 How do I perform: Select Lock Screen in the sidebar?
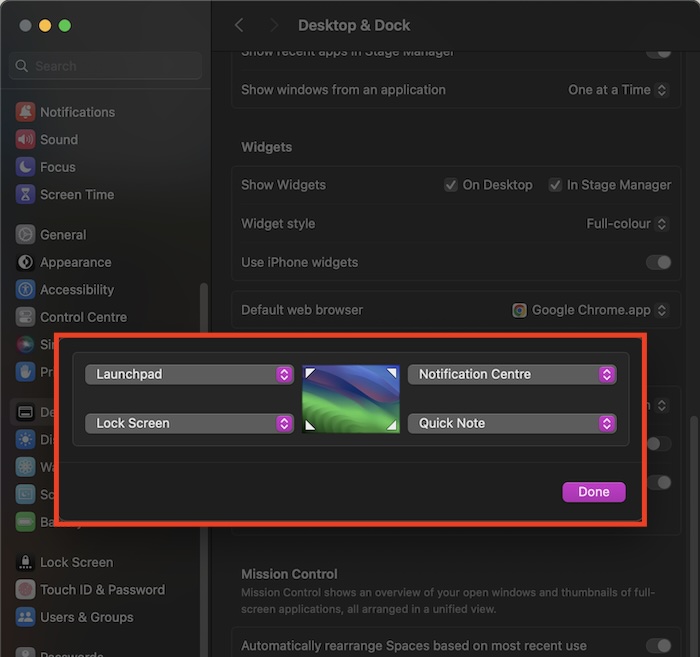point(76,562)
